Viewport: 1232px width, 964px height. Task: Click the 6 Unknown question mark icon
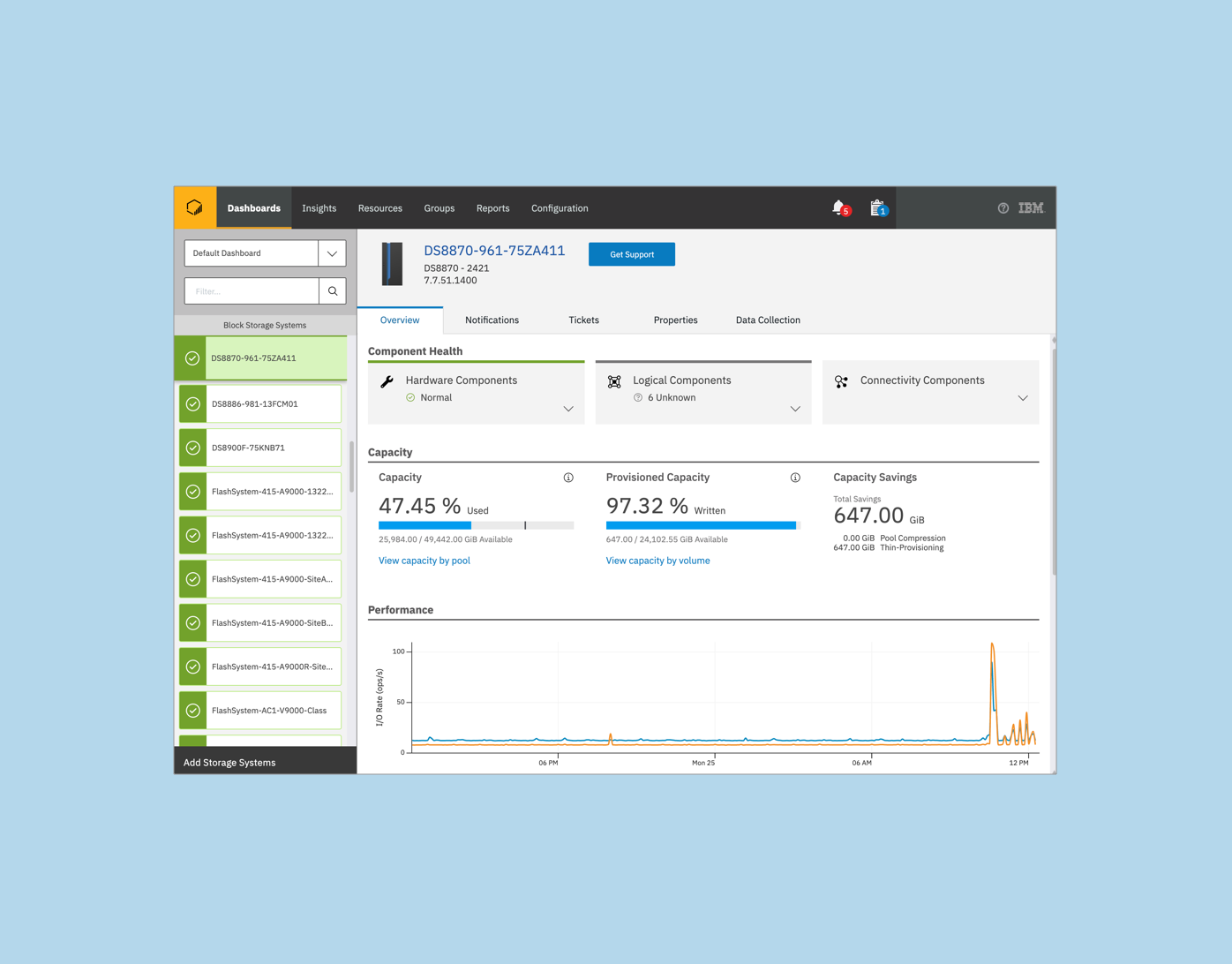(638, 398)
